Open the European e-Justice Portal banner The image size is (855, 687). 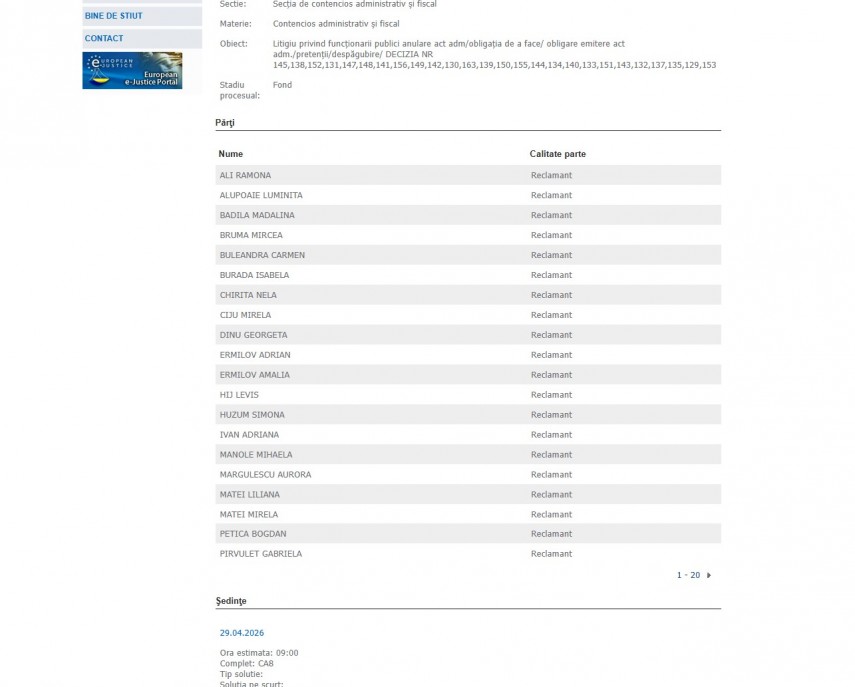coord(132,71)
